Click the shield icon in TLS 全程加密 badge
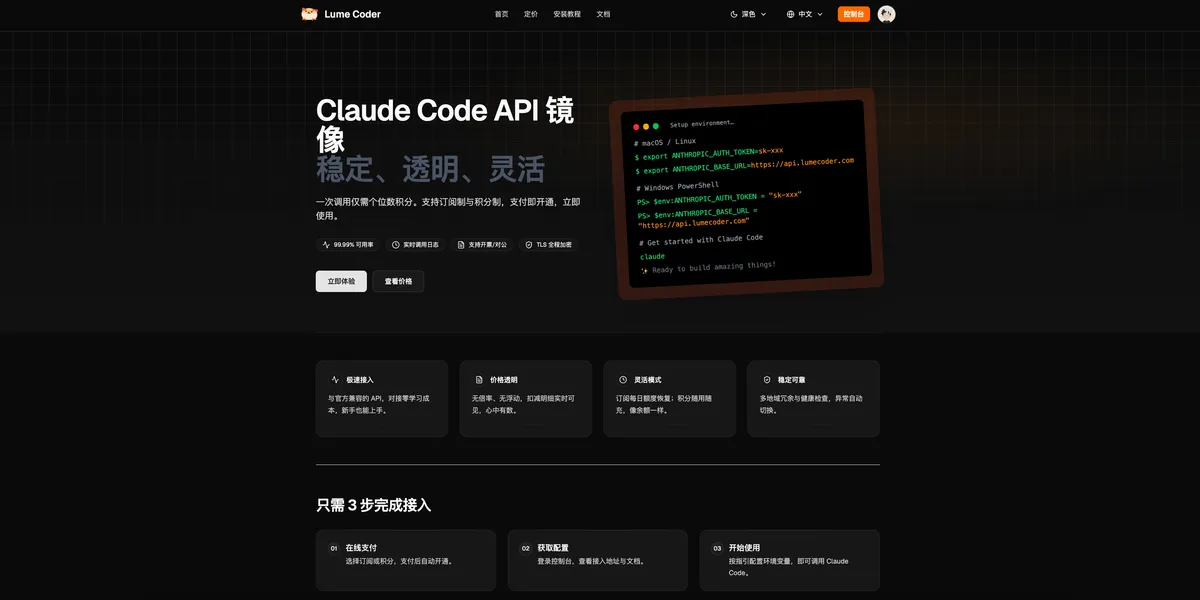The width and height of the screenshot is (1200, 600). tap(529, 244)
